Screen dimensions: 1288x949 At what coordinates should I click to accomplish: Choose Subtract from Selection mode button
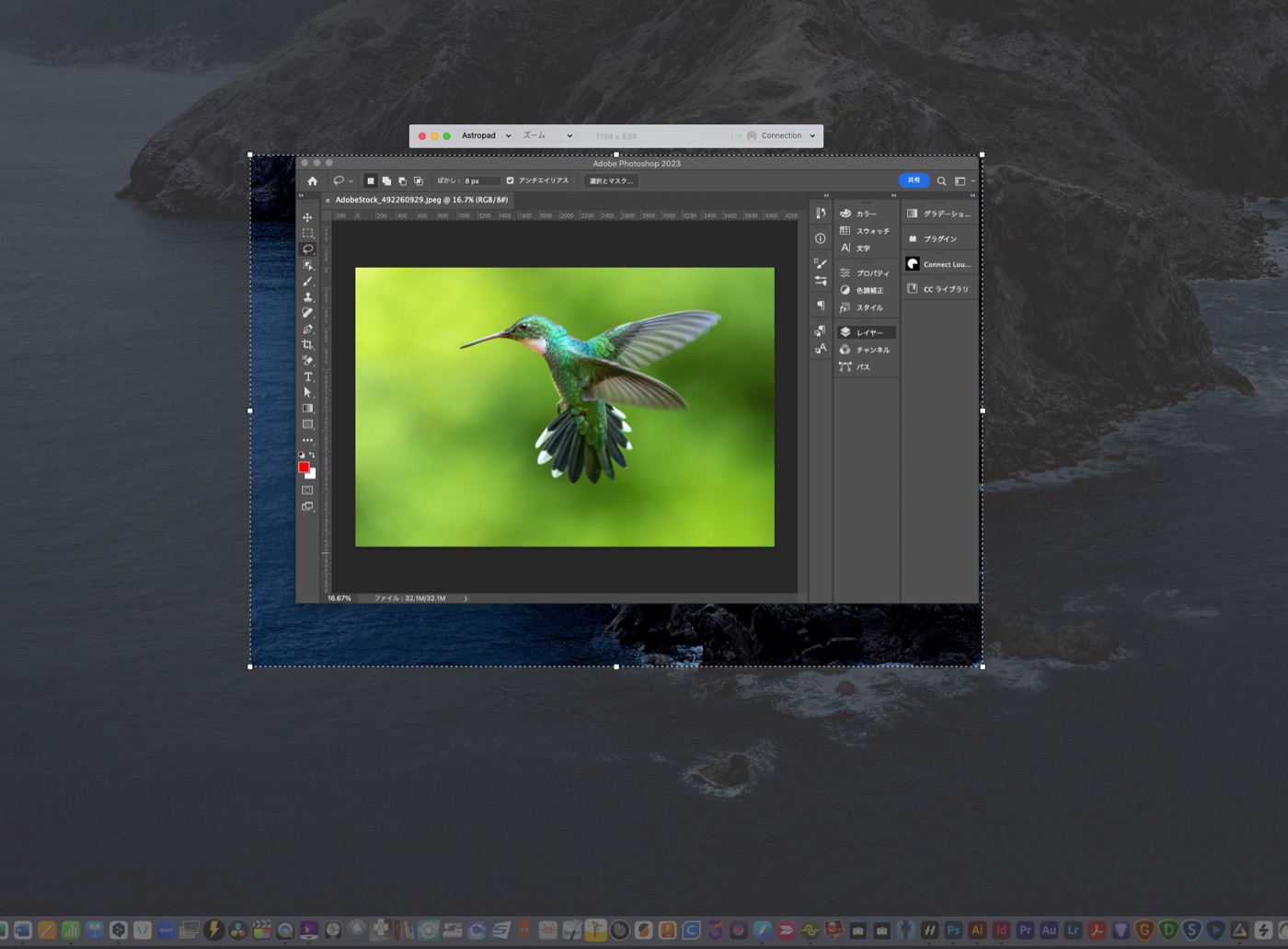(x=402, y=181)
